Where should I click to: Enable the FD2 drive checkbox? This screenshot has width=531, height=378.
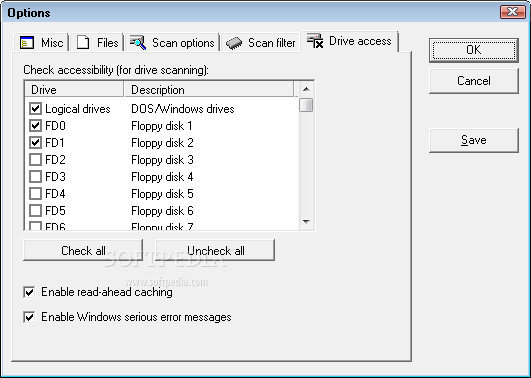36,160
